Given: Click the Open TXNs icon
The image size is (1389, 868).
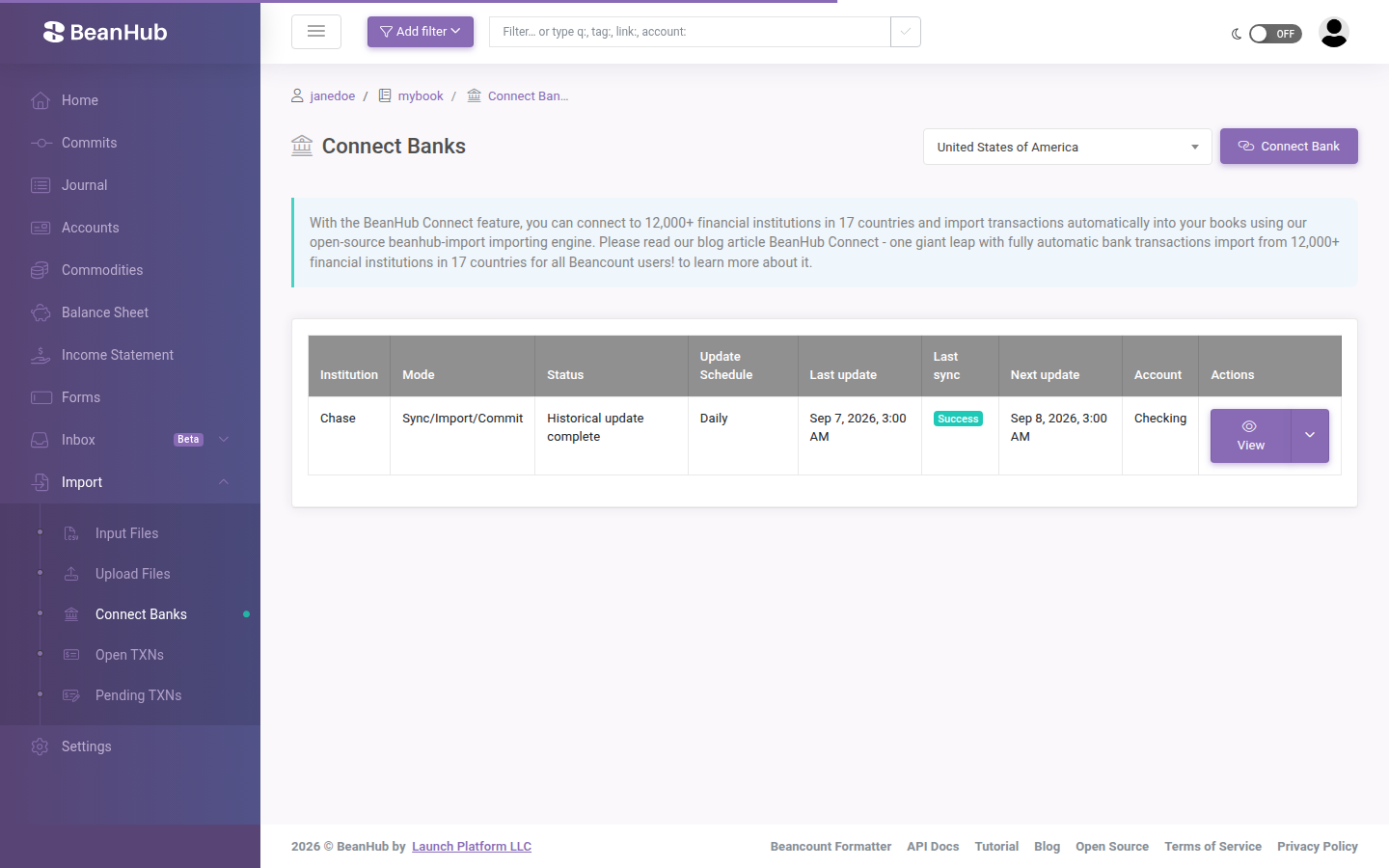Looking at the screenshot, I should pos(71,655).
